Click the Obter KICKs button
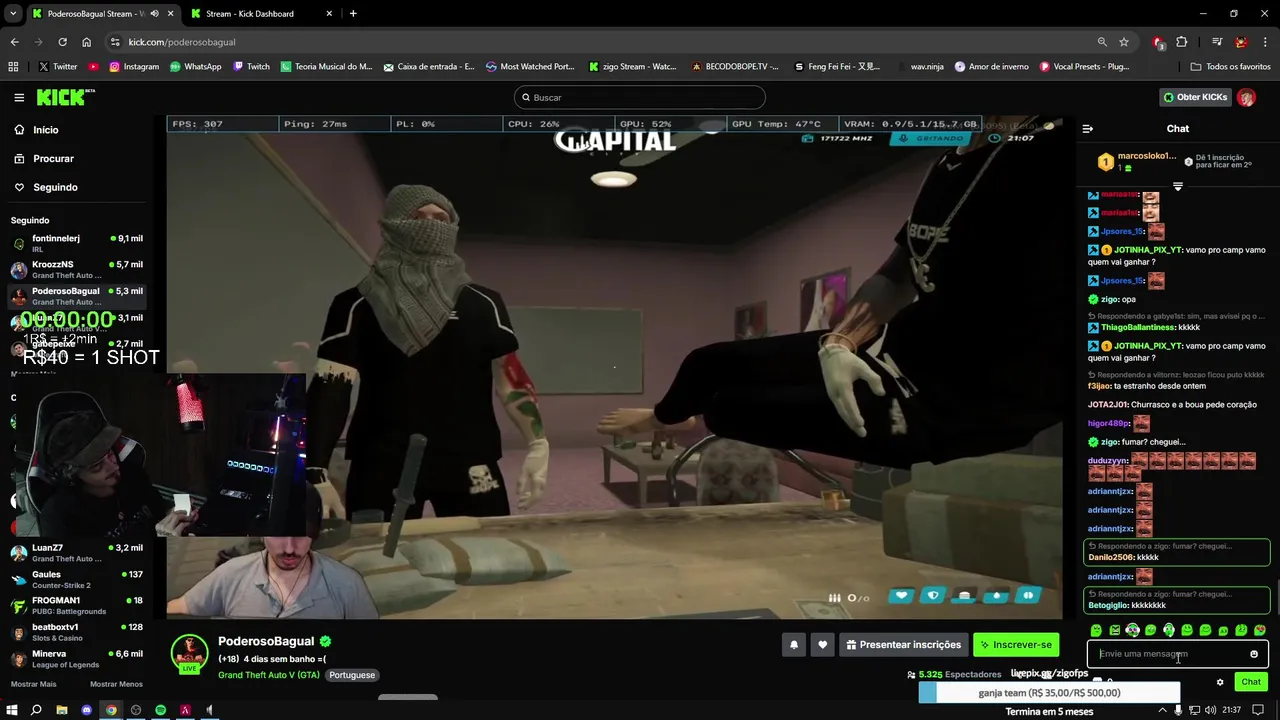This screenshot has height=720, width=1280. 1195,97
